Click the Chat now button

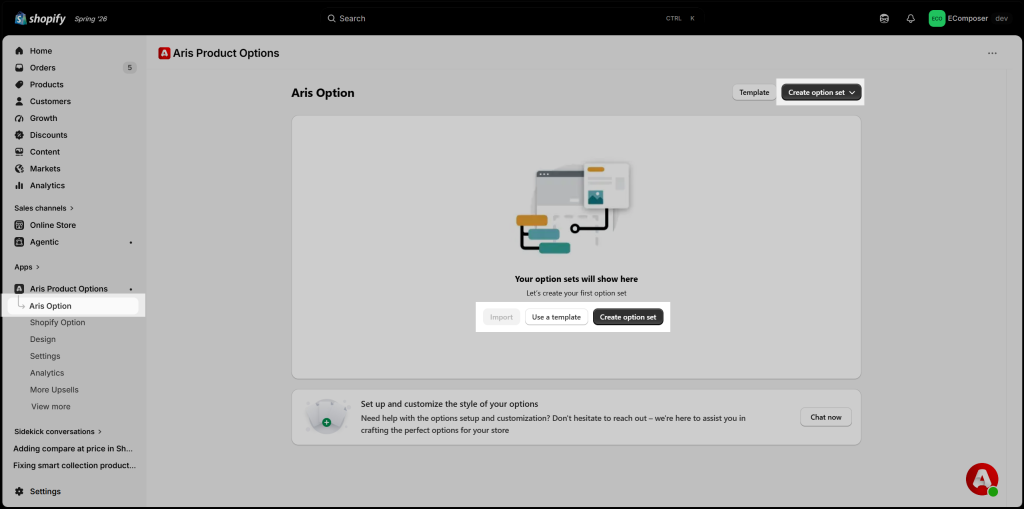click(x=826, y=417)
